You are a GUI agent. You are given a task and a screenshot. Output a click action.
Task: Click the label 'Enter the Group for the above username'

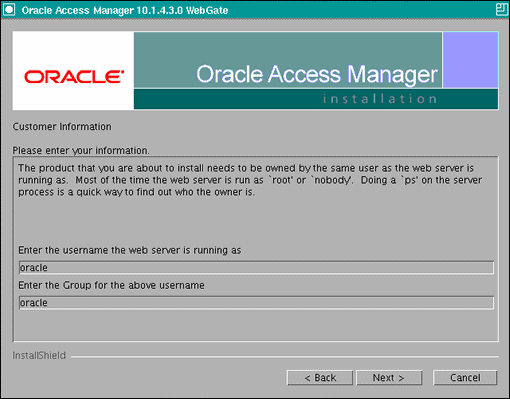(x=111, y=285)
